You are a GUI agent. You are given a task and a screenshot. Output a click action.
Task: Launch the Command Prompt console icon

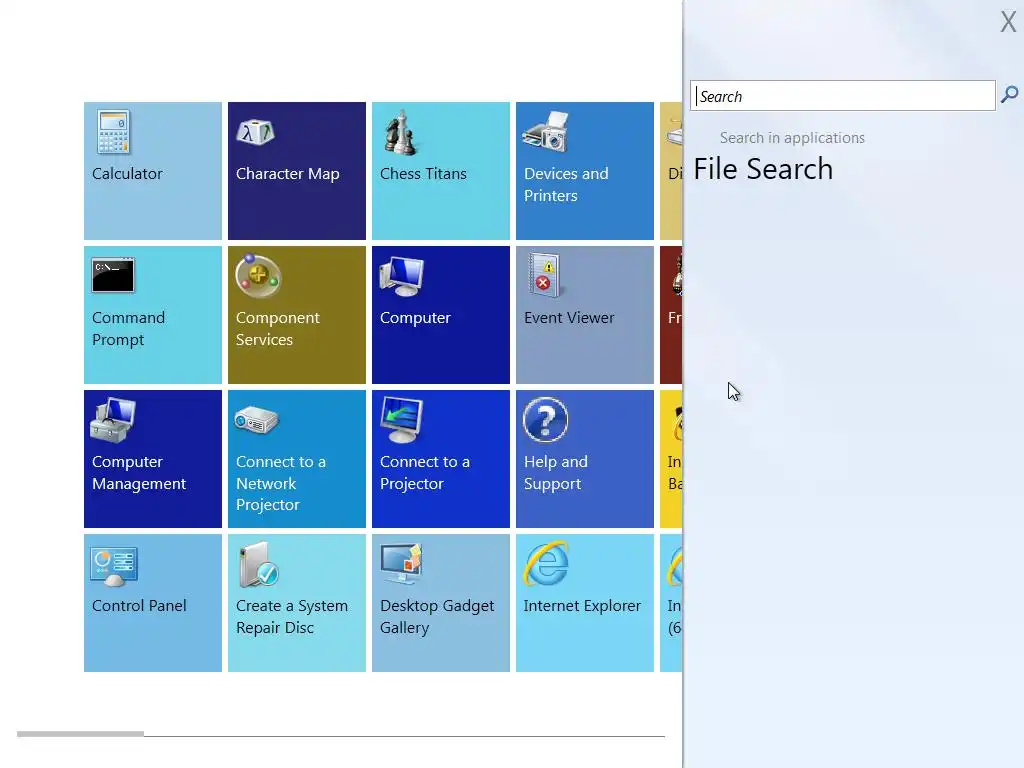pyautogui.click(x=113, y=276)
